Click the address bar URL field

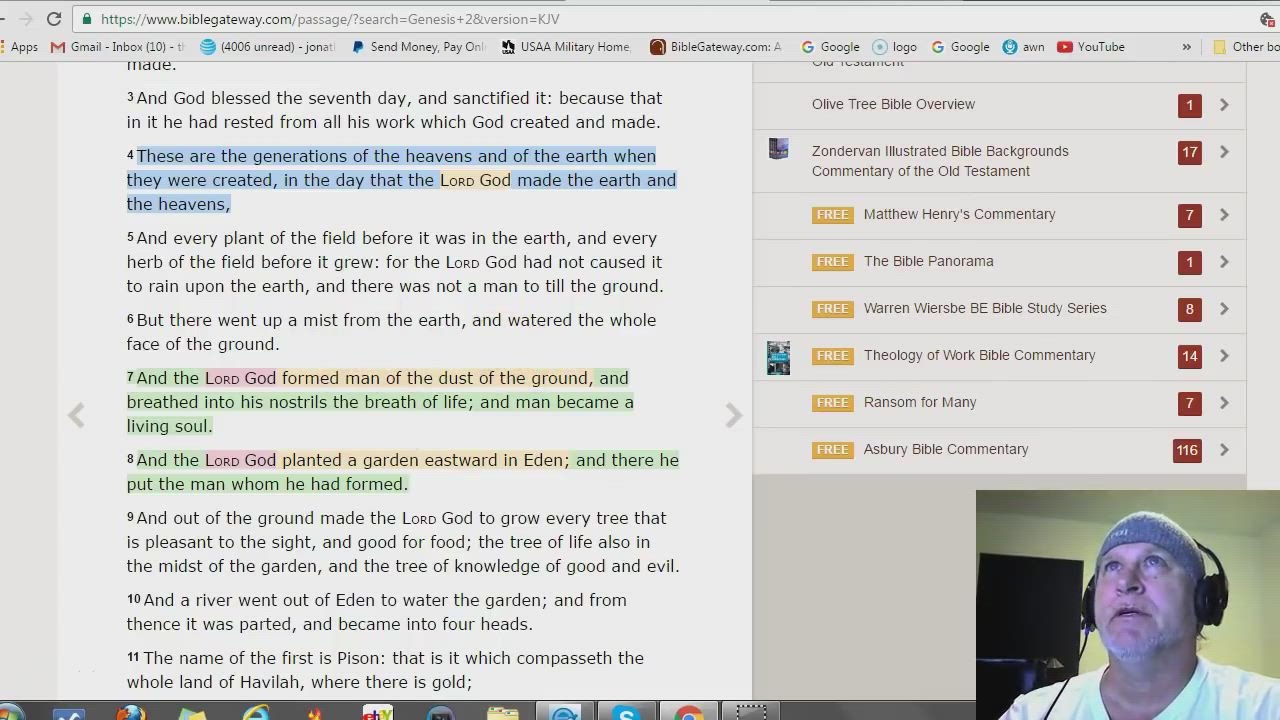coord(600,19)
